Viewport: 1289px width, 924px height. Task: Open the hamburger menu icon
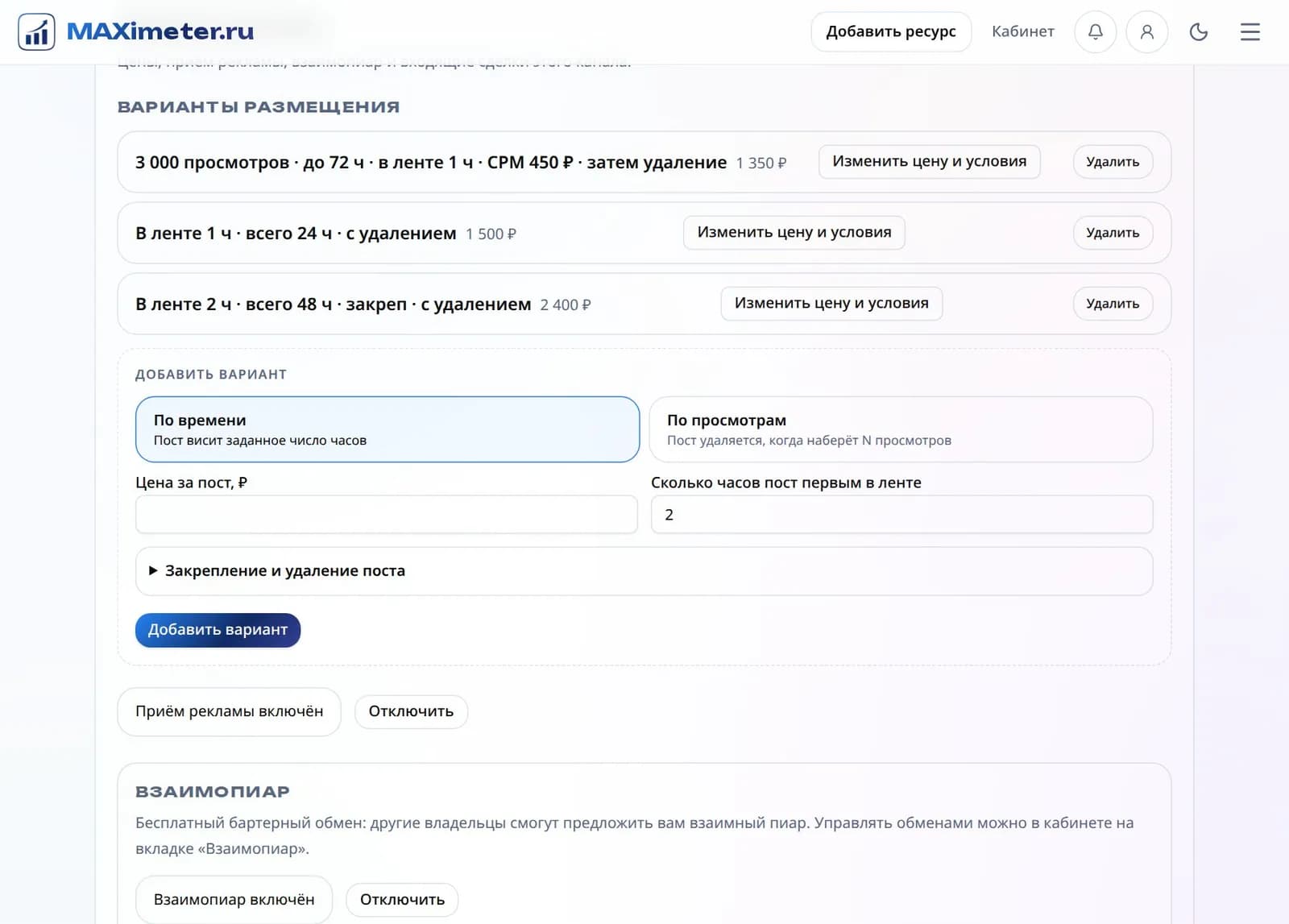[x=1250, y=32]
